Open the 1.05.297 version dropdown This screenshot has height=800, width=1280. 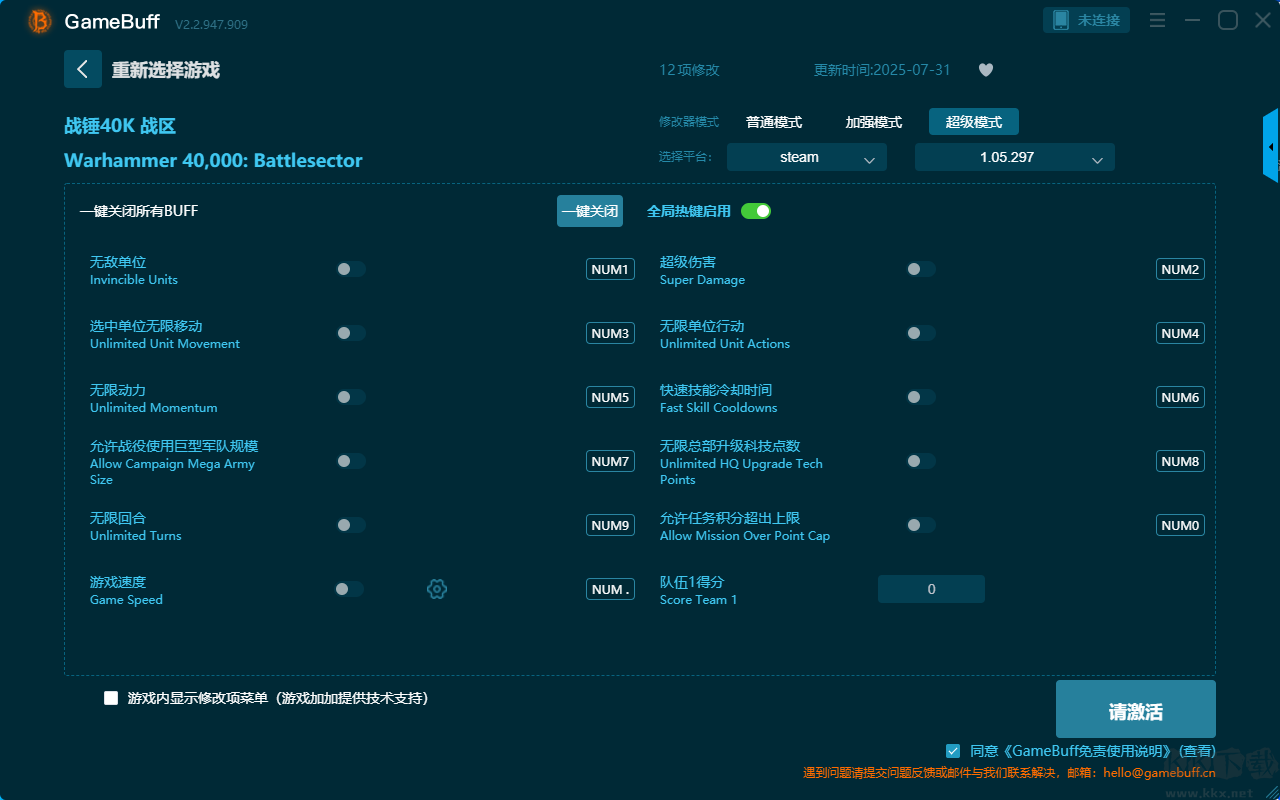1015,157
